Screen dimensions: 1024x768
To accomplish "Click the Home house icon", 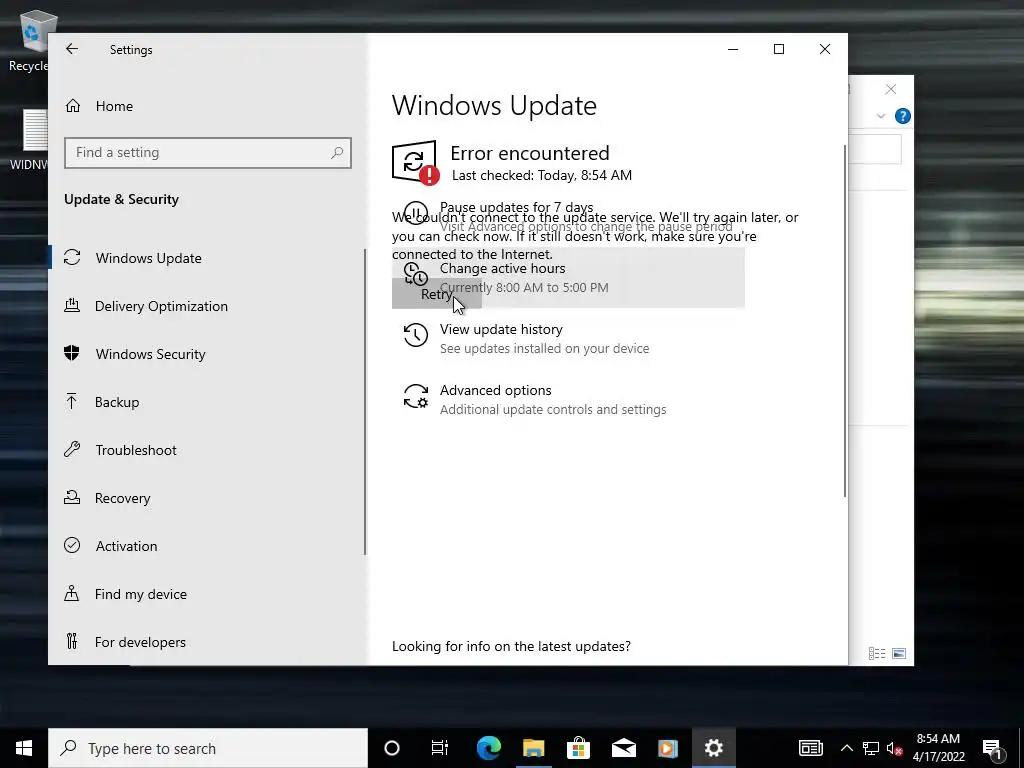I will point(72,106).
